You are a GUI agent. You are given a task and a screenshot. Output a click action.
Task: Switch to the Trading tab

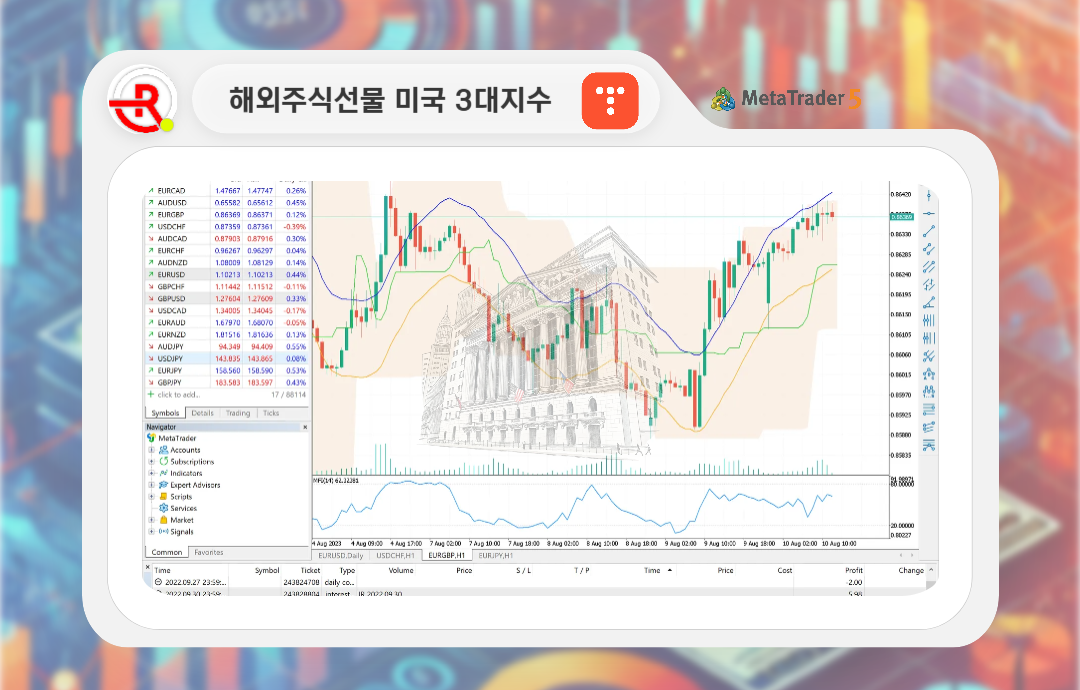[238, 413]
